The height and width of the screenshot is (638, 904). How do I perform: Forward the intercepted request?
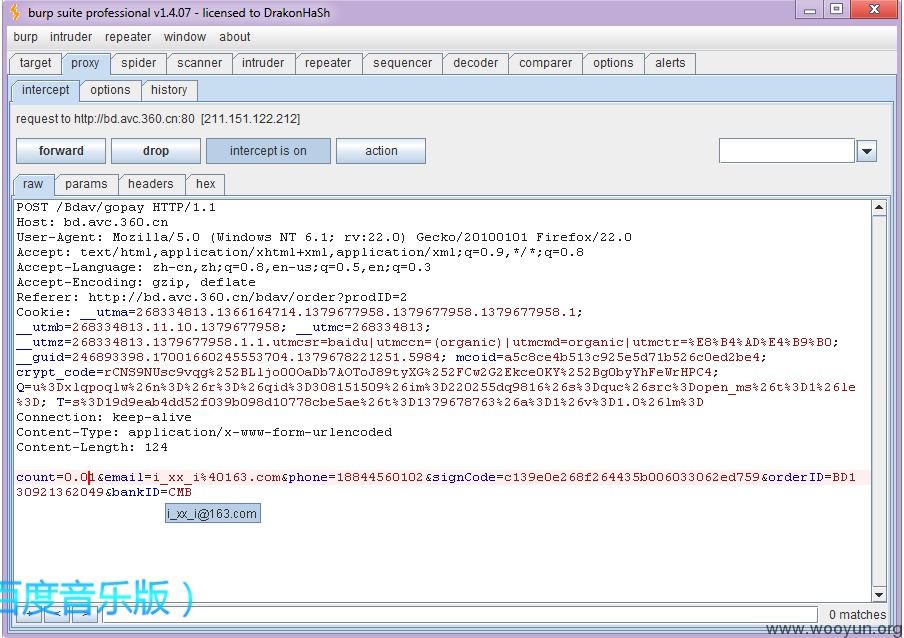pyautogui.click(x=61, y=151)
